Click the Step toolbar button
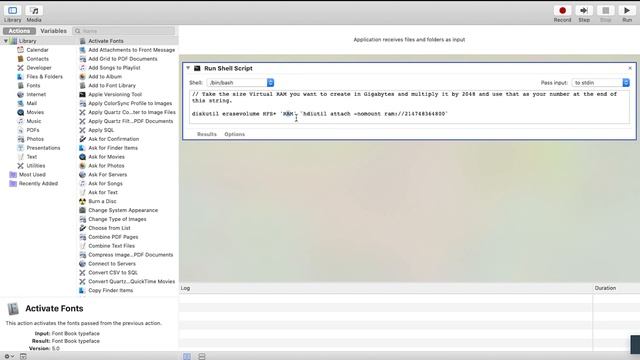The width and height of the screenshot is (640, 360). pos(584,11)
